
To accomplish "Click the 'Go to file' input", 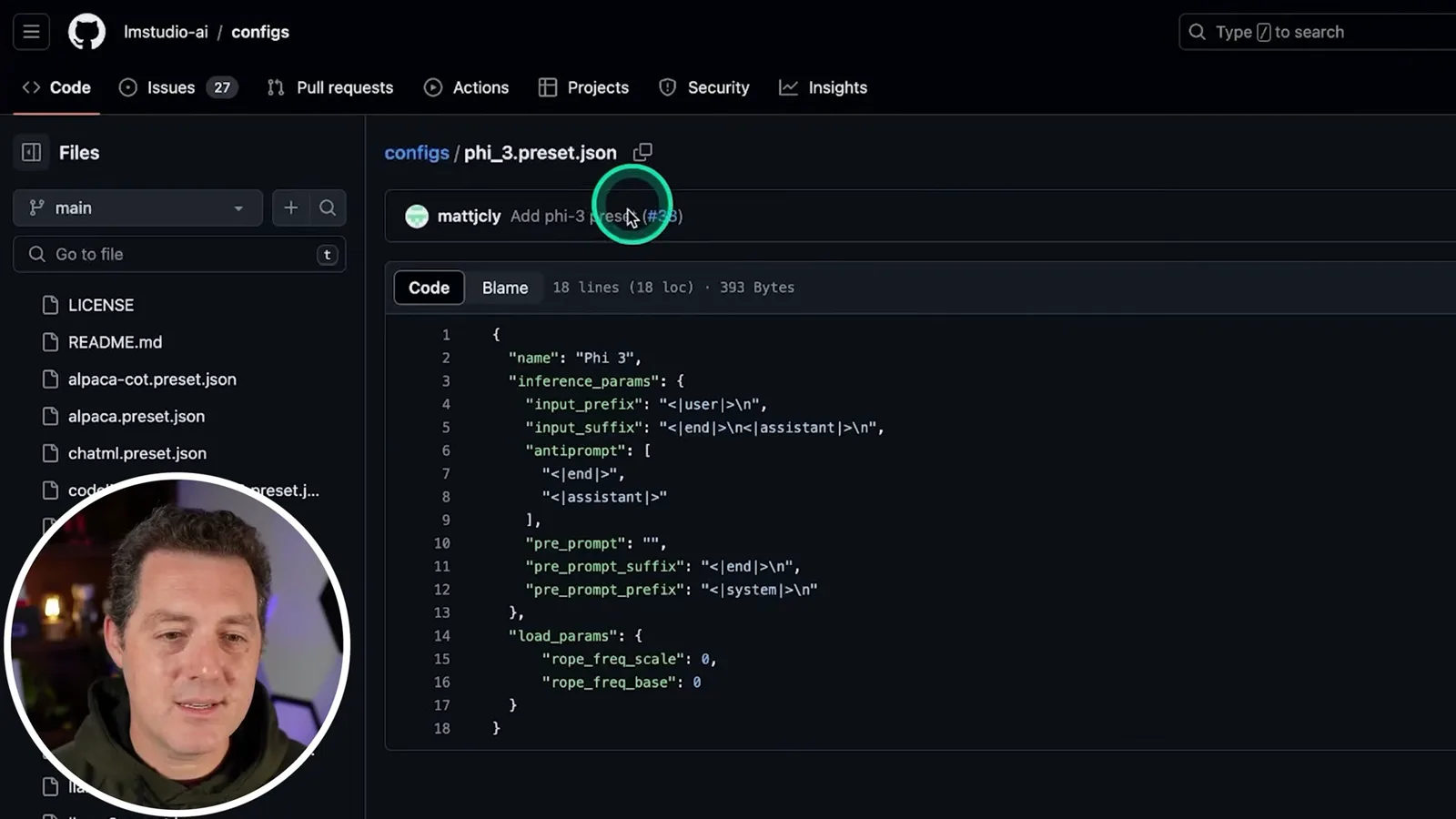I will [x=179, y=254].
